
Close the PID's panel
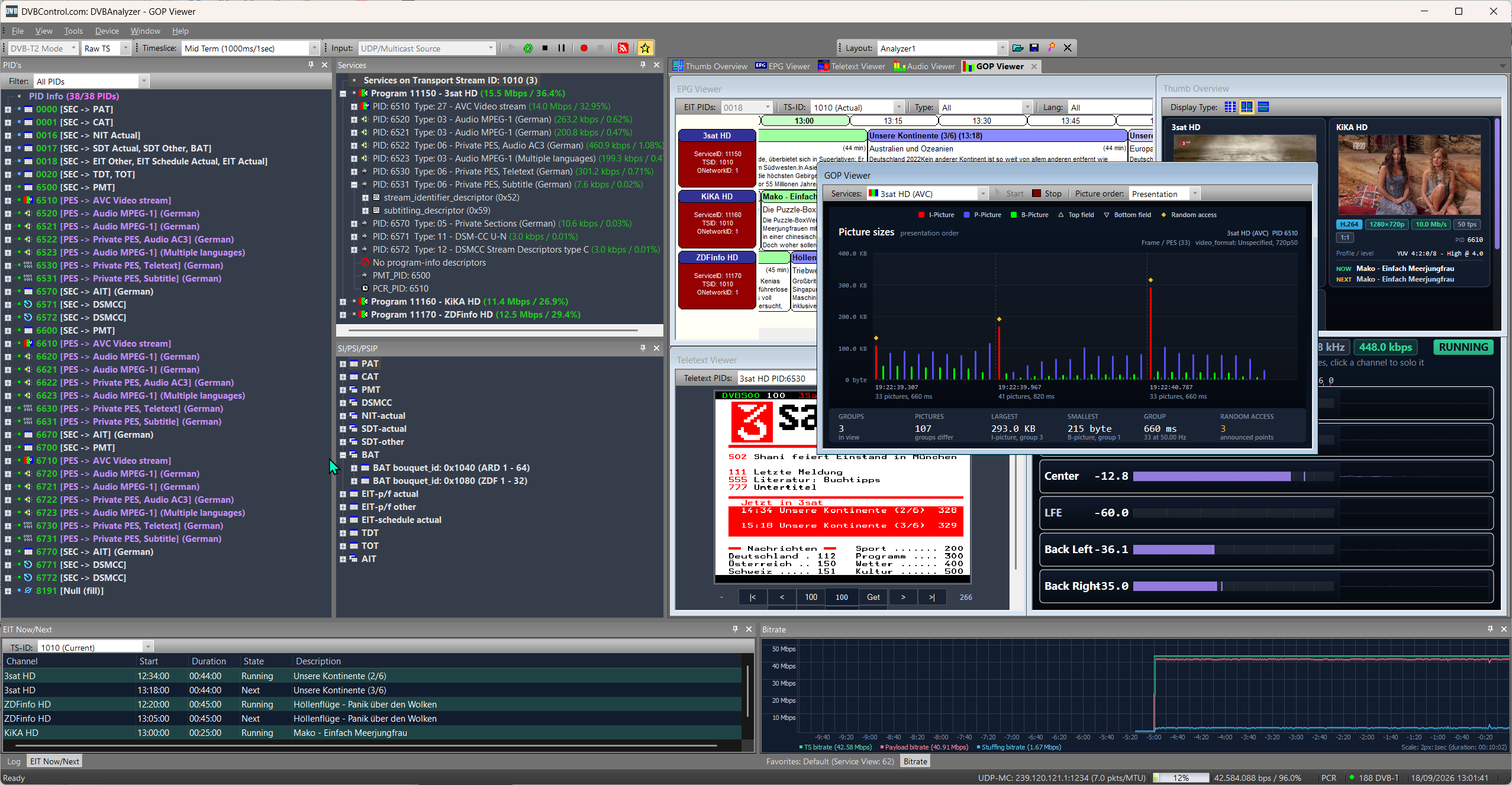[x=324, y=65]
